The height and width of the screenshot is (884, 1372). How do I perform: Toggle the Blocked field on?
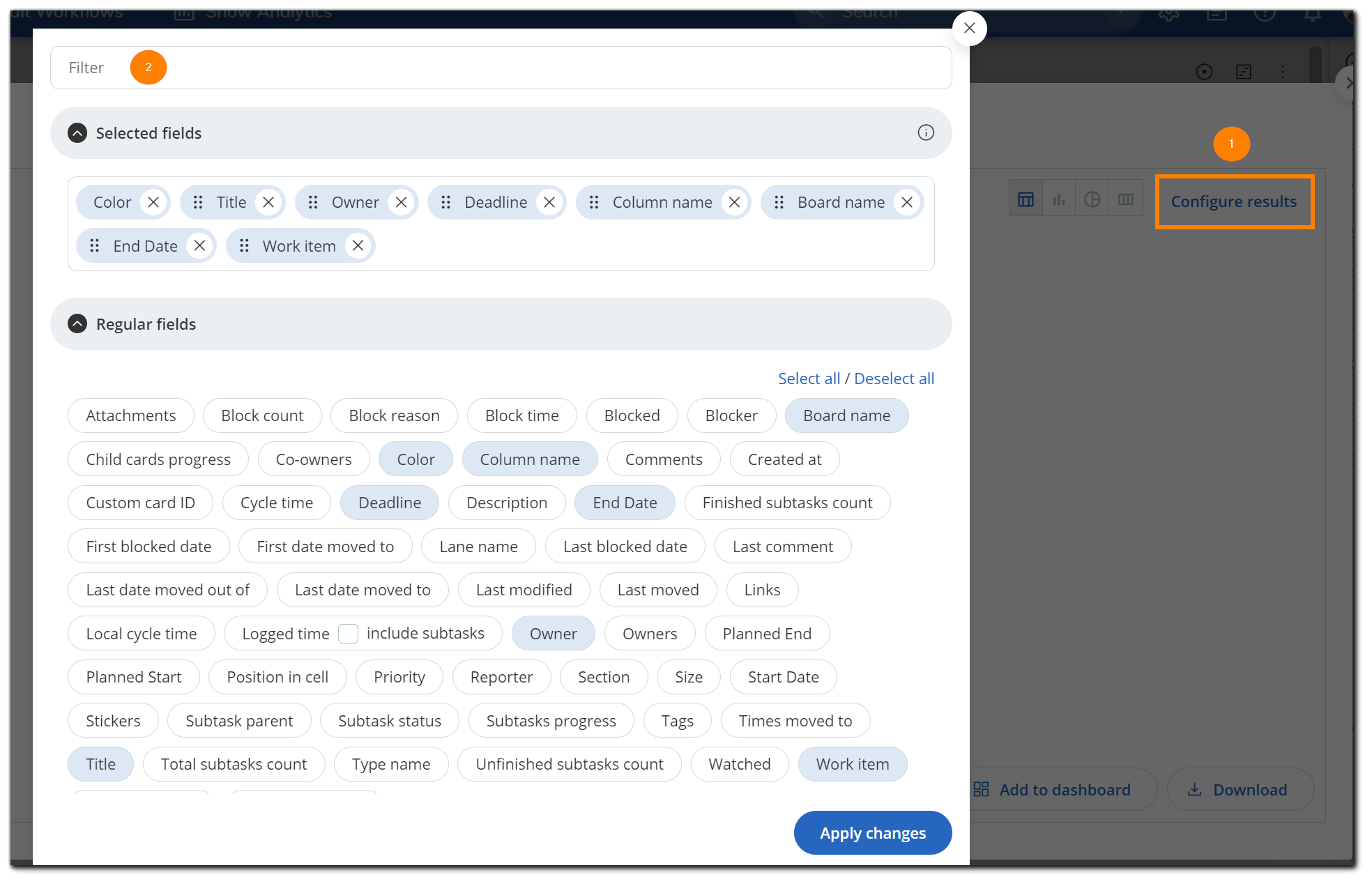632,416
